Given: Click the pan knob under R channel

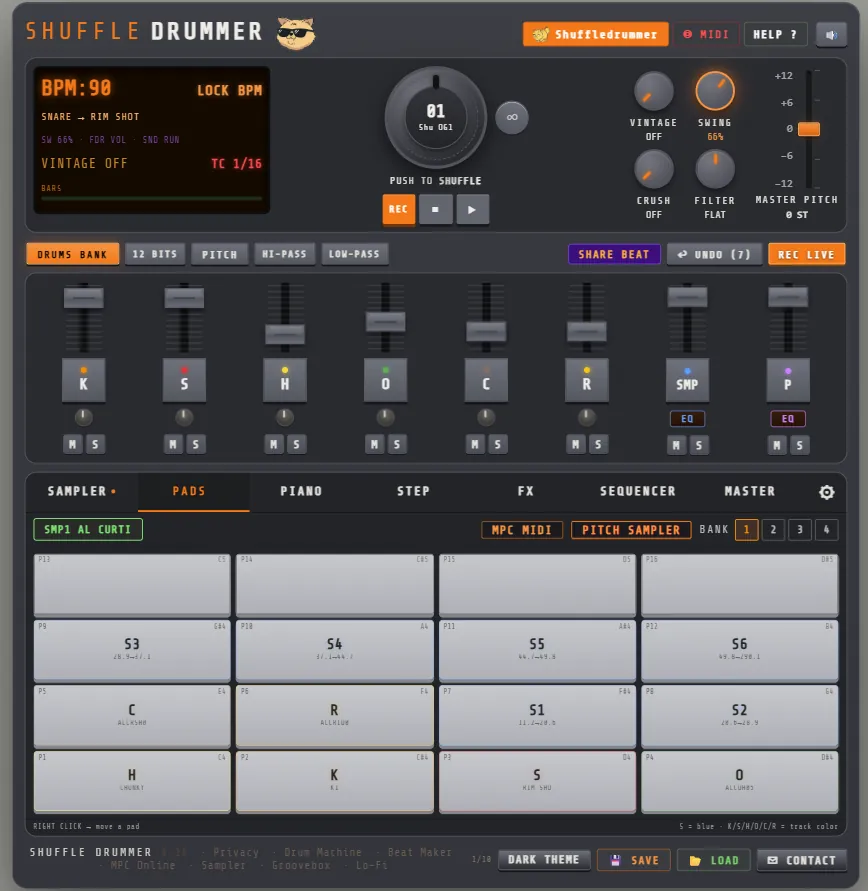Looking at the screenshot, I should (586, 418).
